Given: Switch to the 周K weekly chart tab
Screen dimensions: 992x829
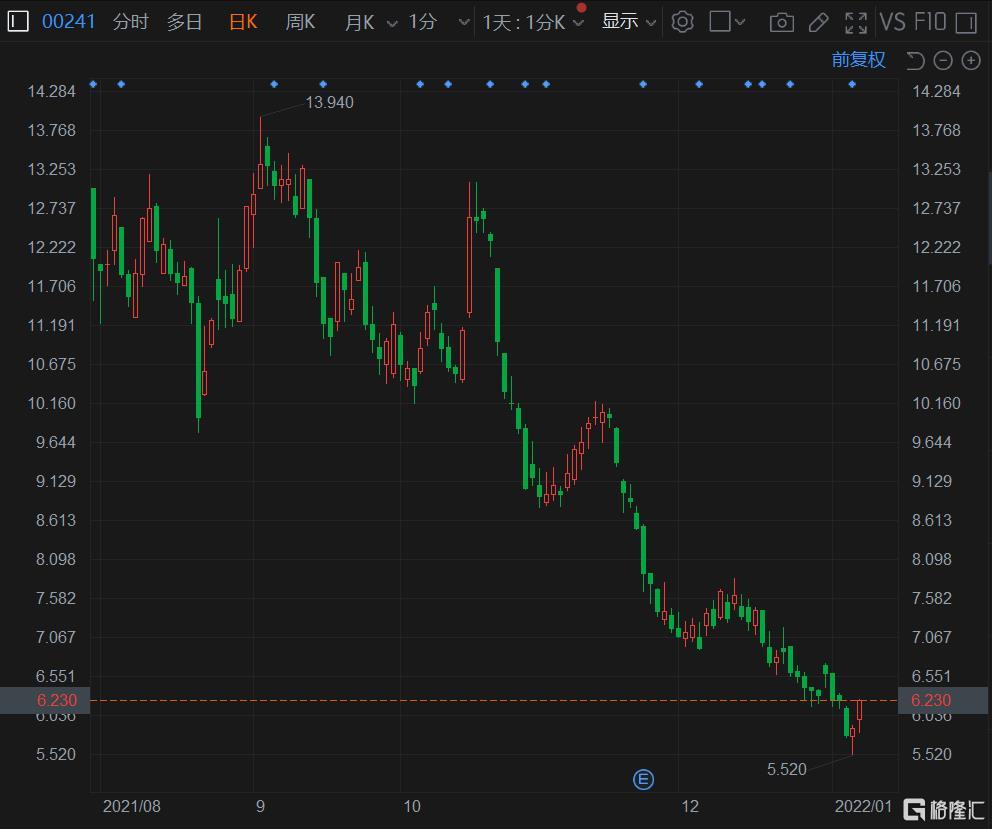Looking at the screenshot, I should [x=300, y=21].
